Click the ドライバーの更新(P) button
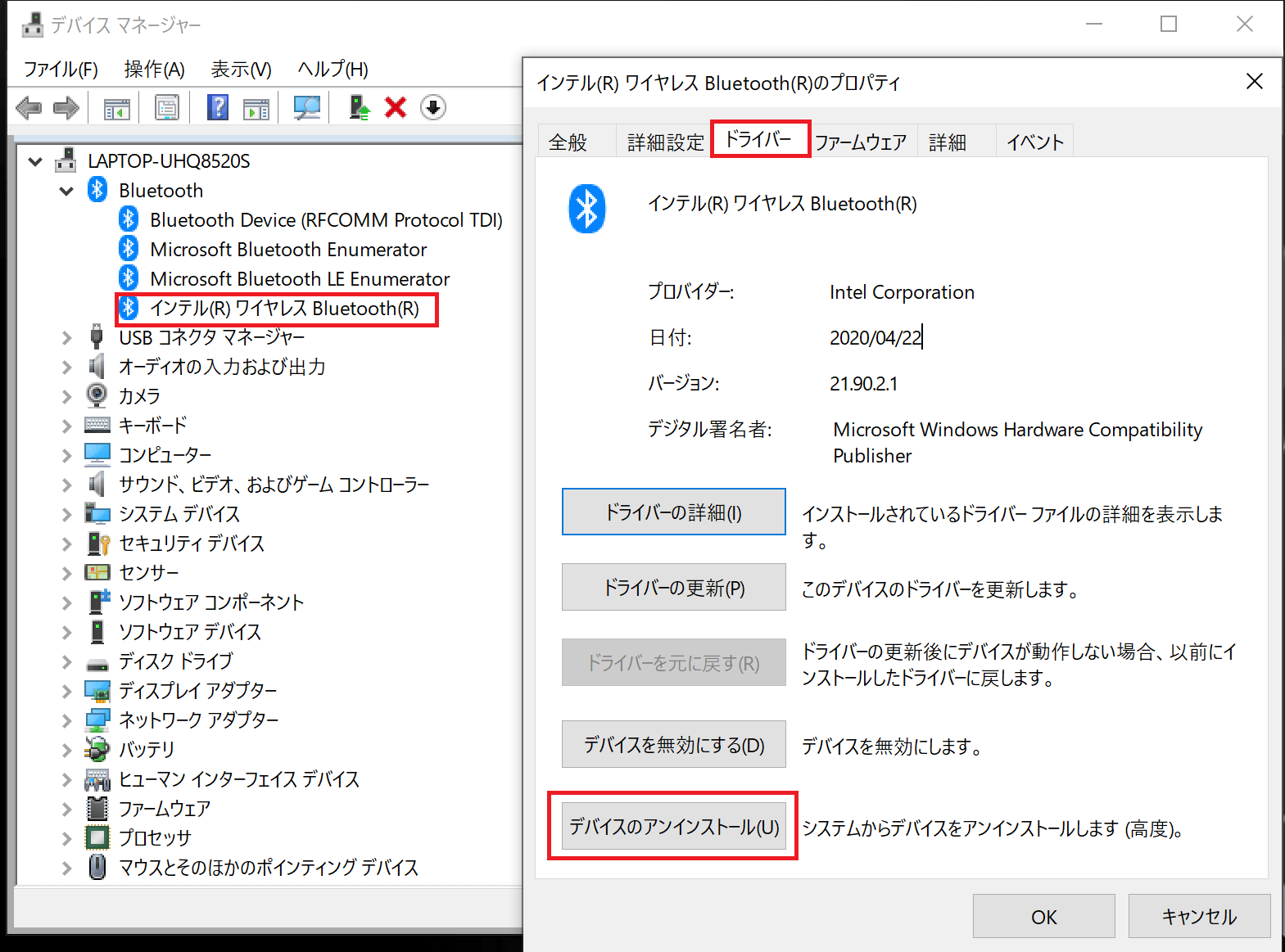Viewport: 1285px width, 952px height. pyautogui.click(x=673, y=588)
